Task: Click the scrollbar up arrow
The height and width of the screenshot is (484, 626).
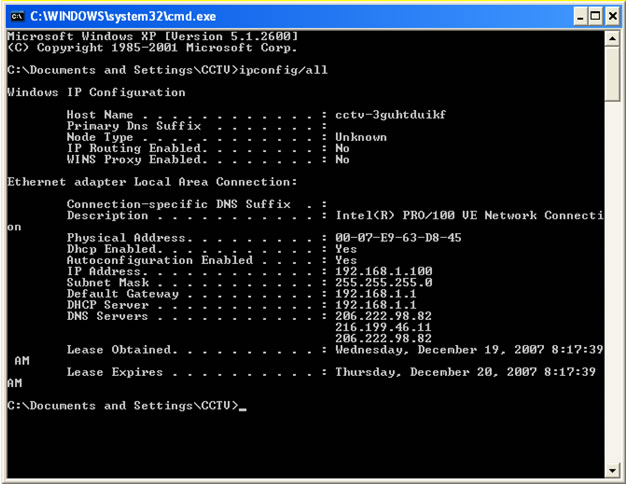Action: tap(612, 39)
